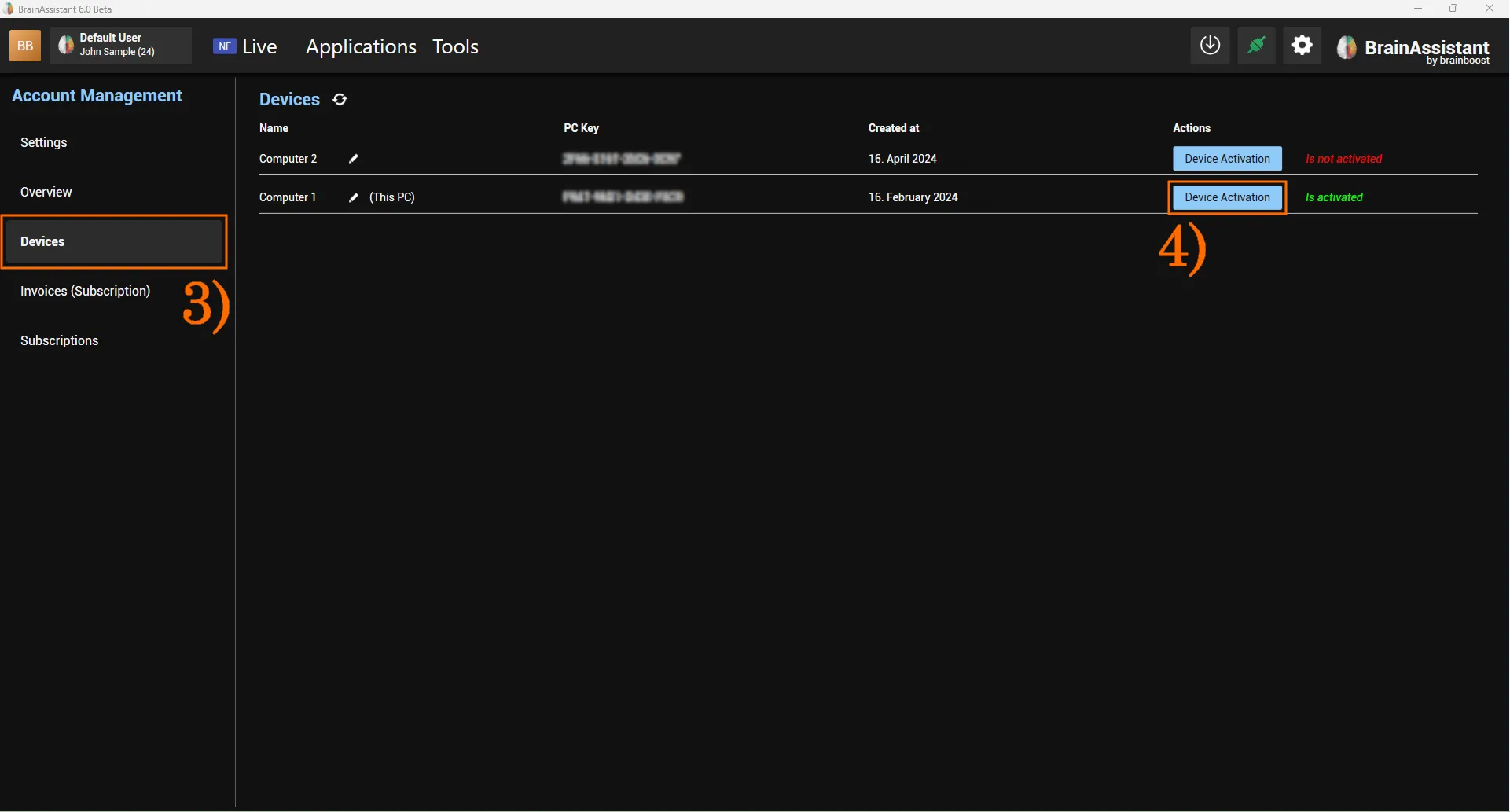
Task: Open the Live menu
Action: 259,46
